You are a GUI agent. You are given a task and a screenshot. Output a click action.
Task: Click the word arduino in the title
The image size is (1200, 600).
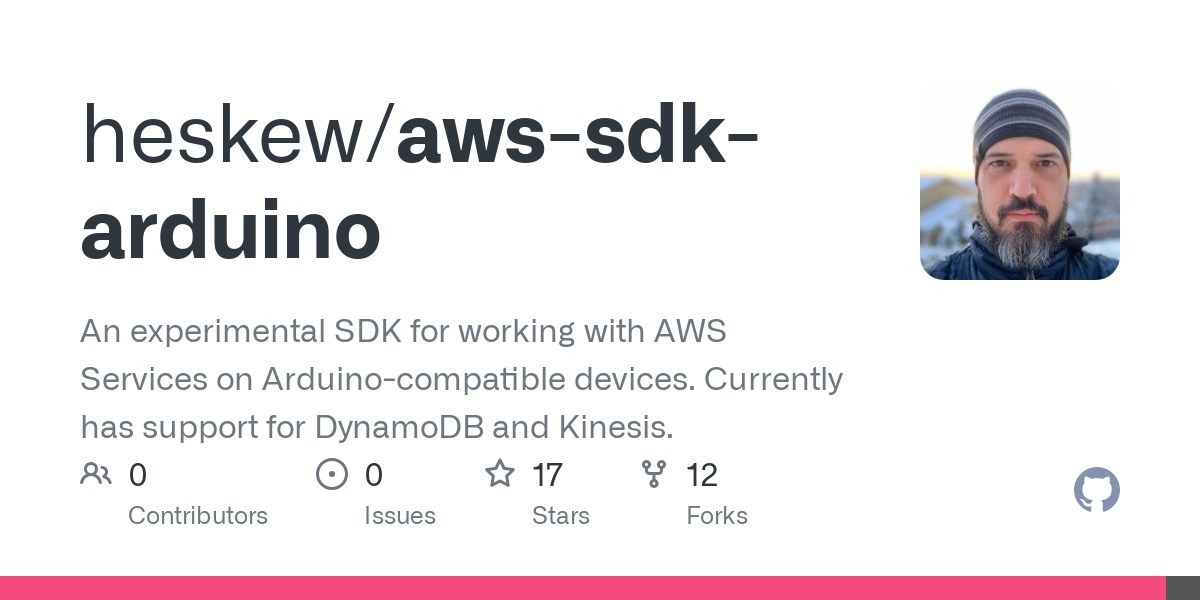tap(230, 231)
